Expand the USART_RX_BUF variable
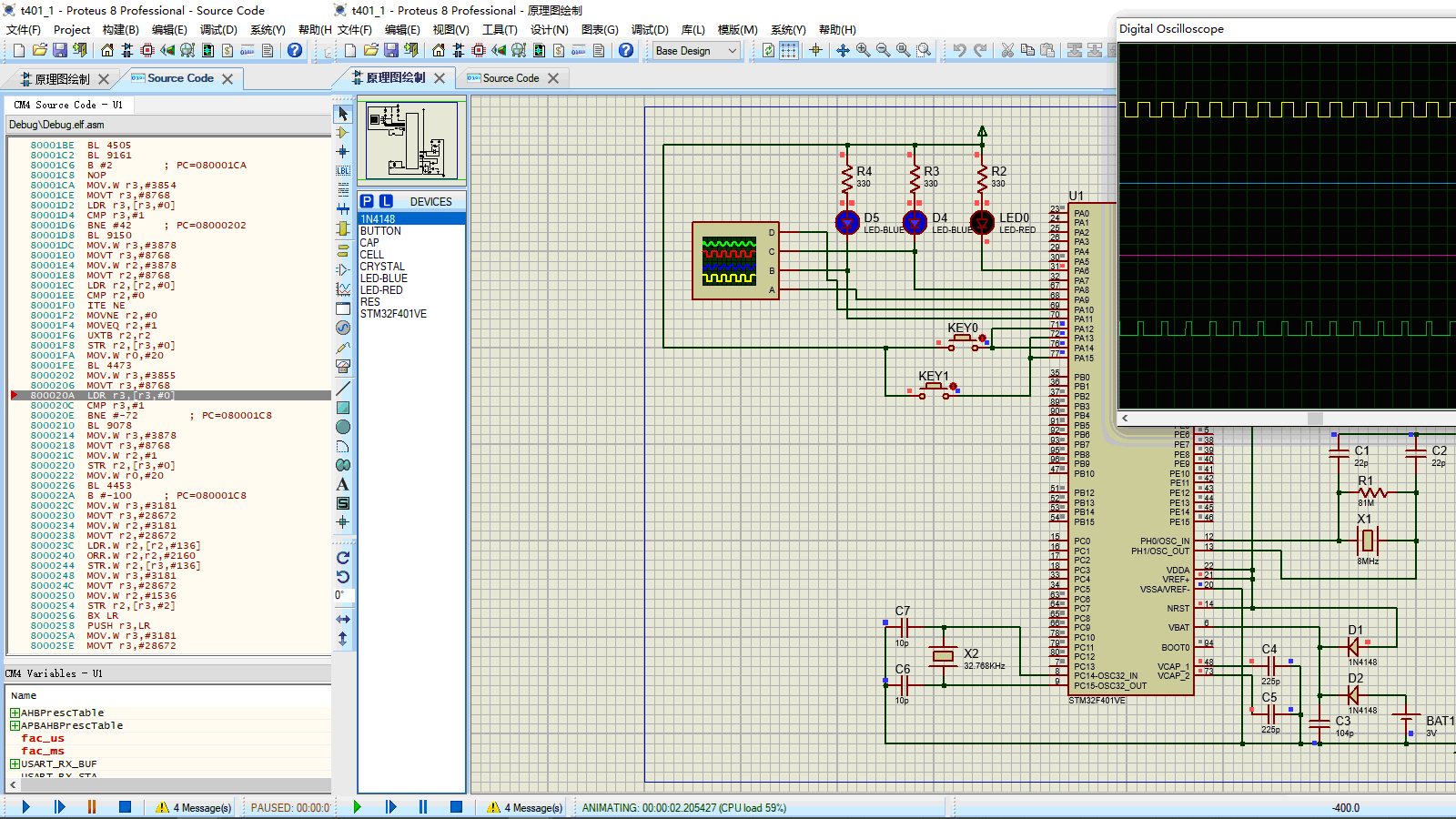 [15, 763]
